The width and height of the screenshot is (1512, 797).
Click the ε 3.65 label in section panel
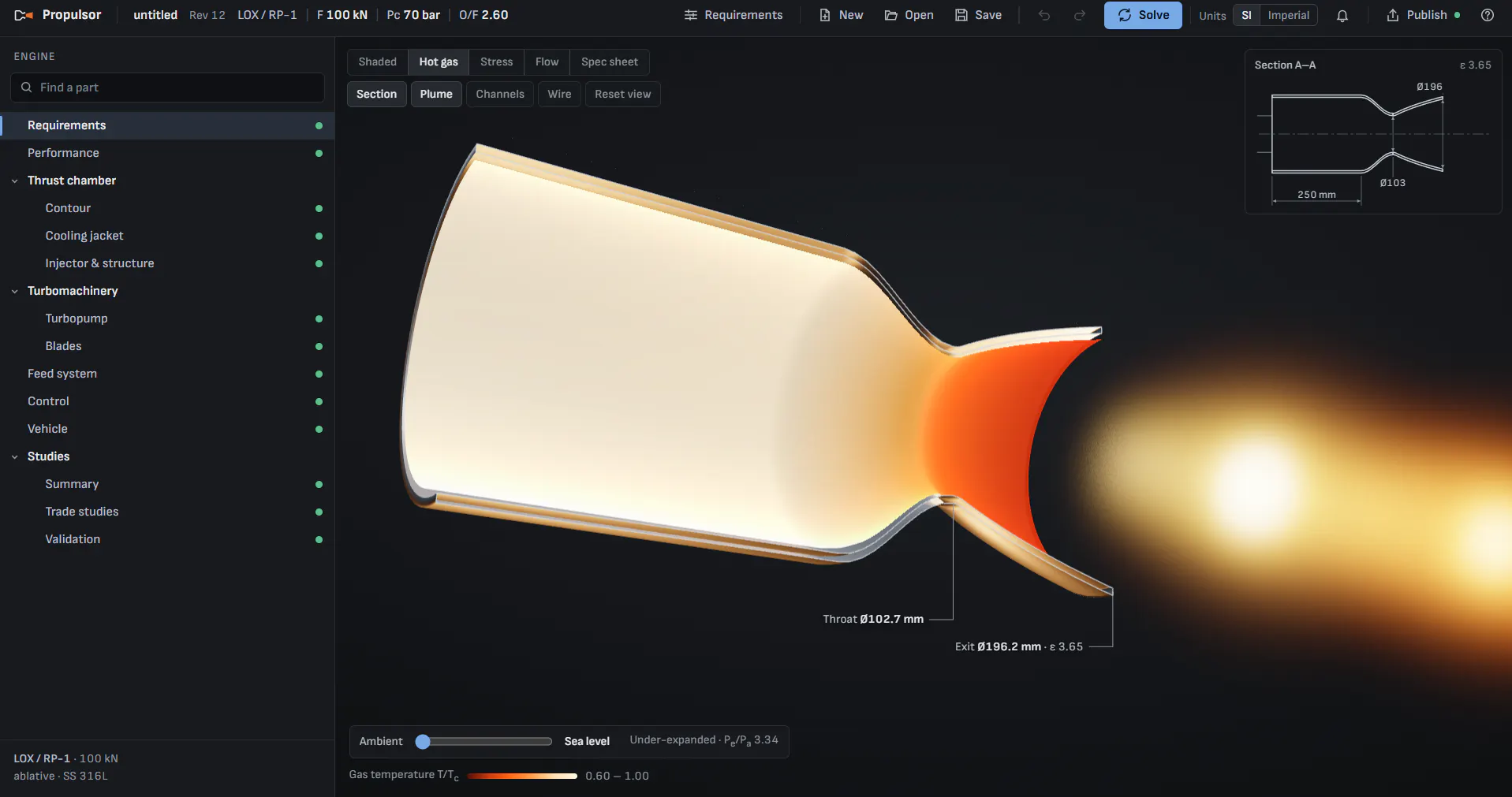[1475, 65]
